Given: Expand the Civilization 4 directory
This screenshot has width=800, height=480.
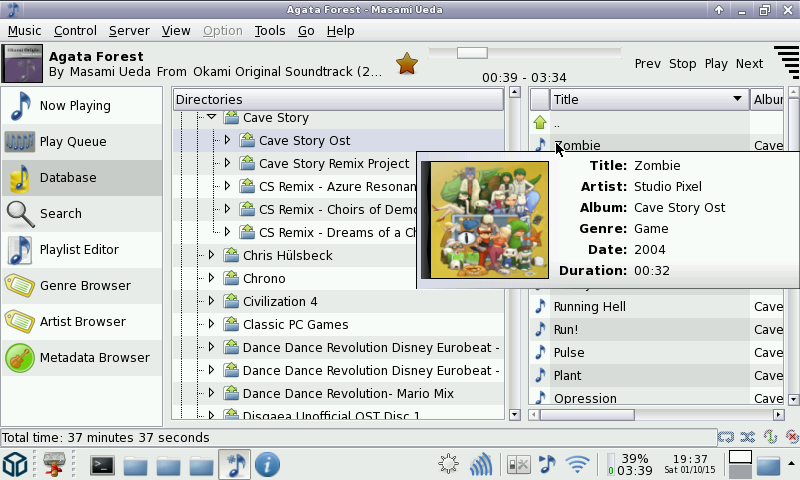Looking at the screenshot, I should pyautogui.click(x=211, y=301).
